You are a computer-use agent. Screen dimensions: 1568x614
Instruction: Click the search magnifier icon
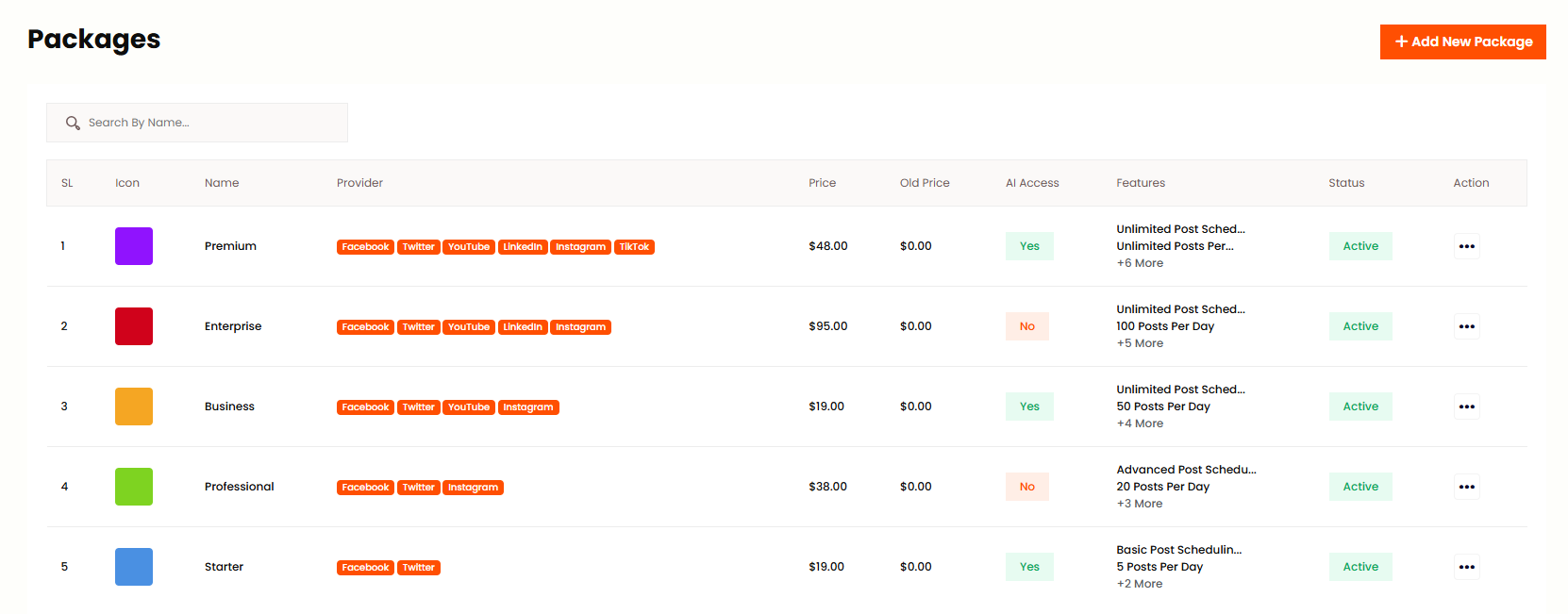(x=73, y=123)
